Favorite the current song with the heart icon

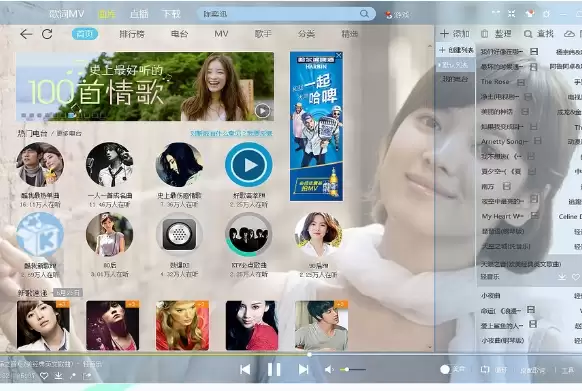click(44, 376)
